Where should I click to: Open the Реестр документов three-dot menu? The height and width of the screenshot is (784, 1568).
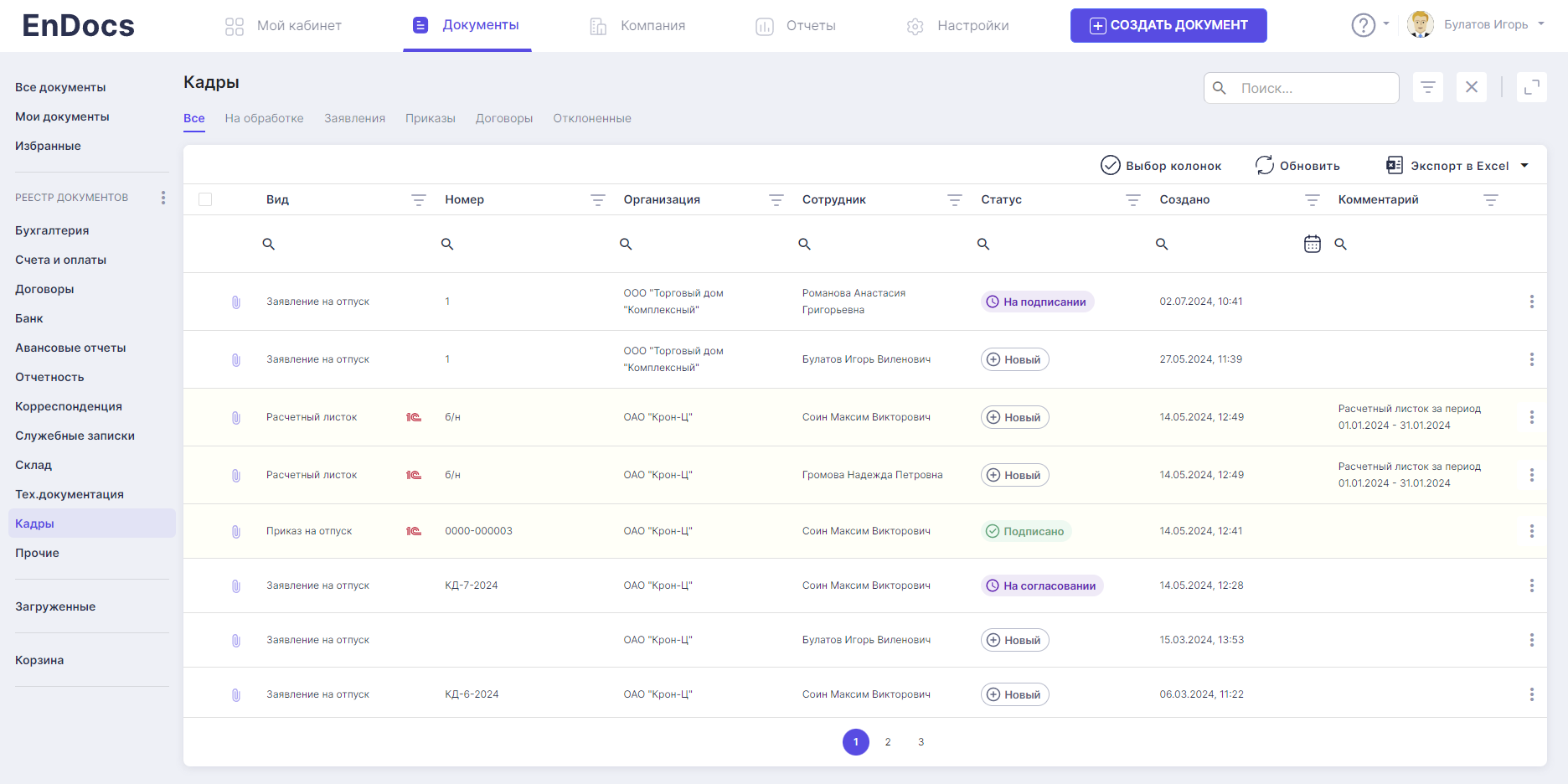pos(163,198)
